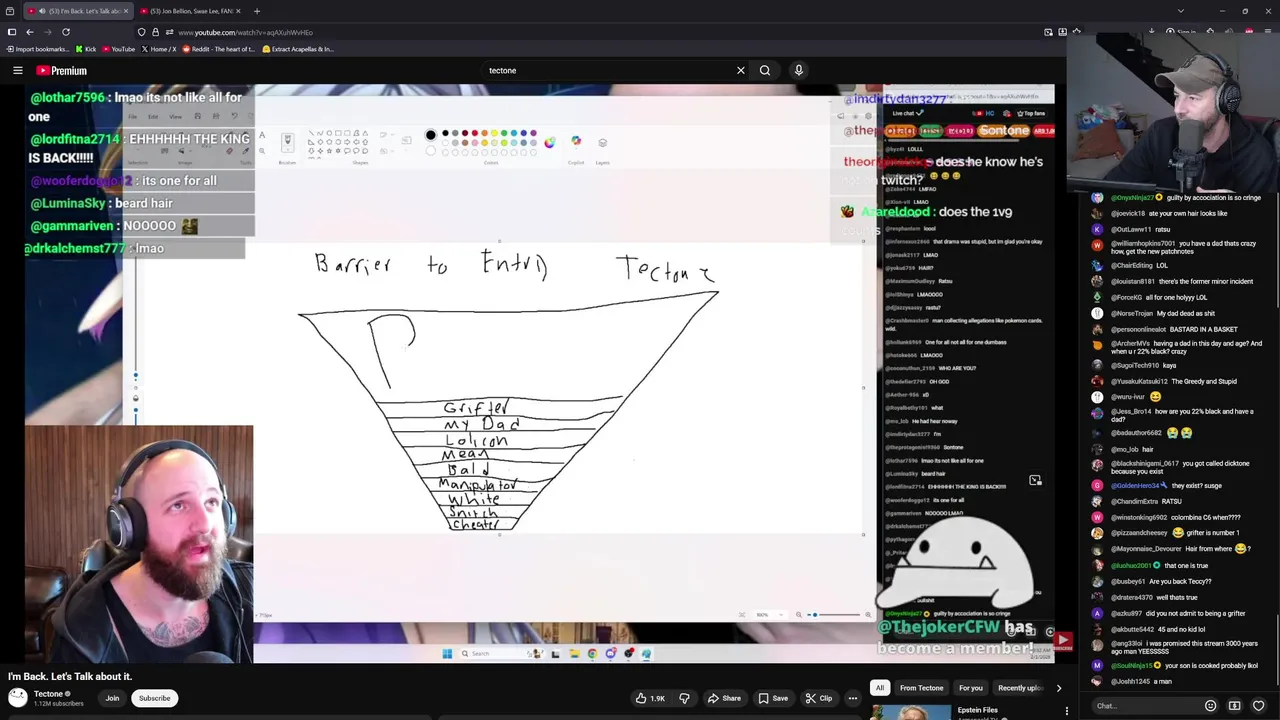Screen dimensions: 1280x720
Task: Open browser downloads arrow icon
Action: pyautogui.click(x=1153, y=32)
